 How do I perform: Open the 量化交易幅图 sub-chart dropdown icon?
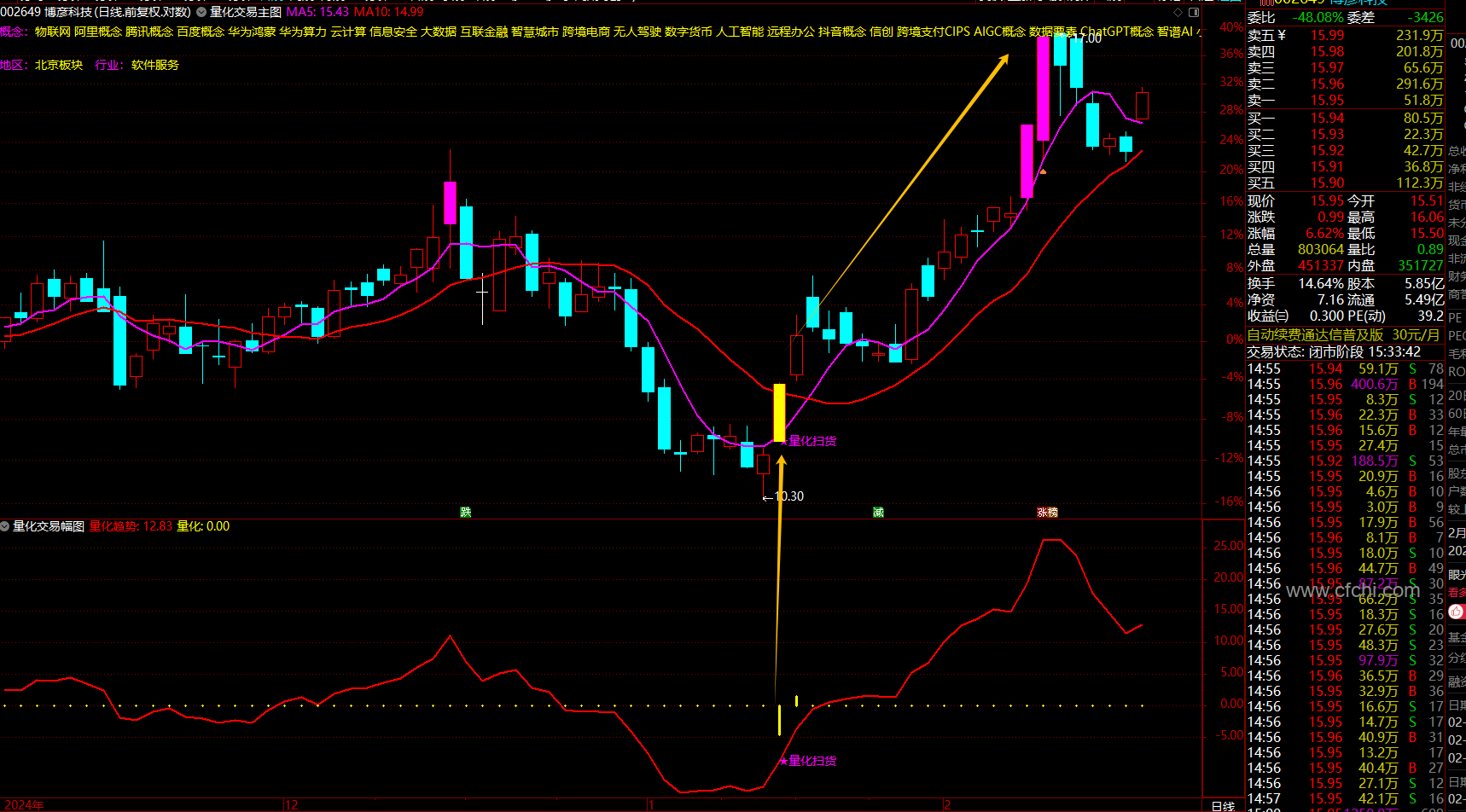pyautogui.click(x=5, y=526)
